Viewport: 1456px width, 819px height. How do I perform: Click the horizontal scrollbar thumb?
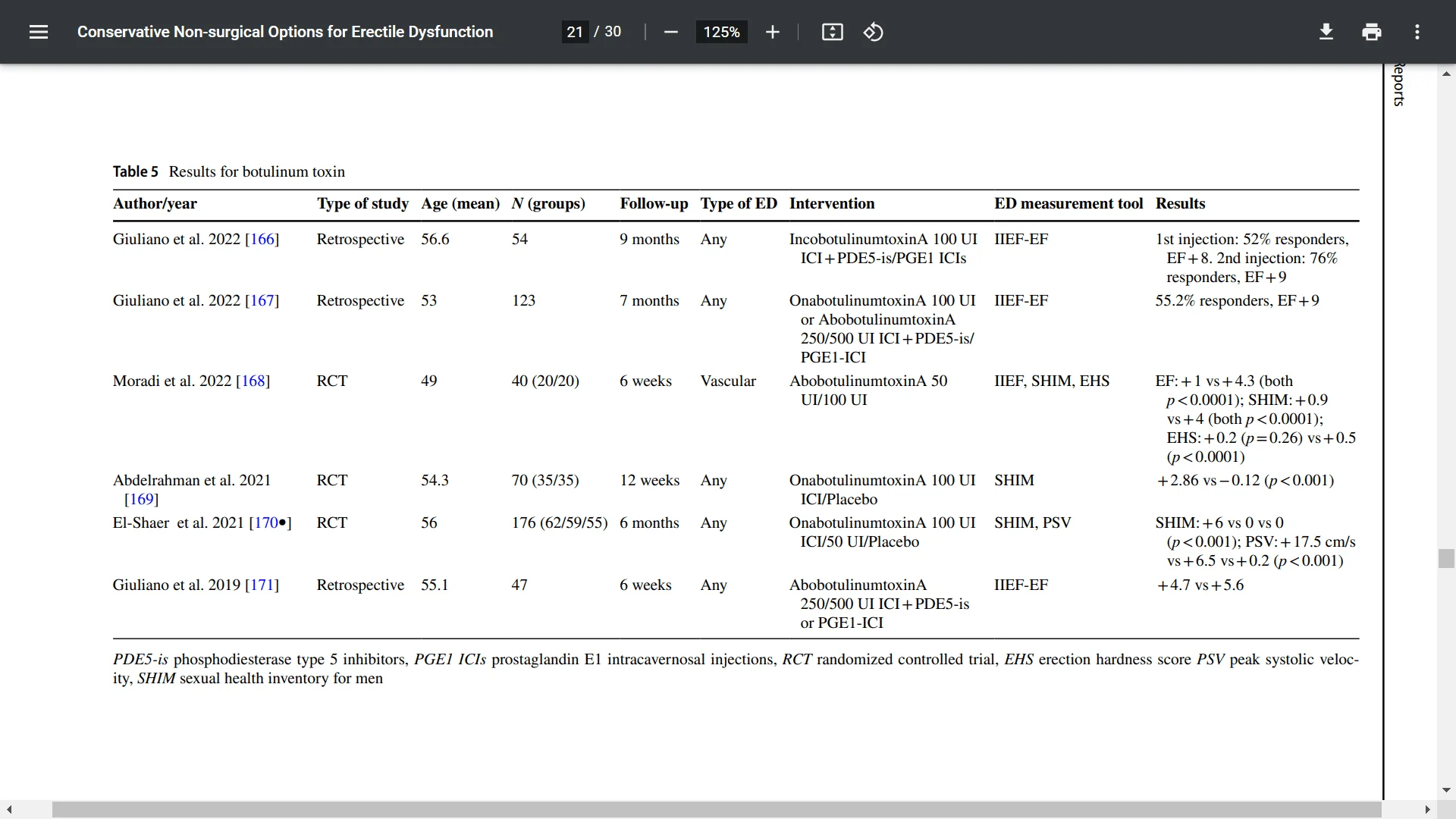717,810
